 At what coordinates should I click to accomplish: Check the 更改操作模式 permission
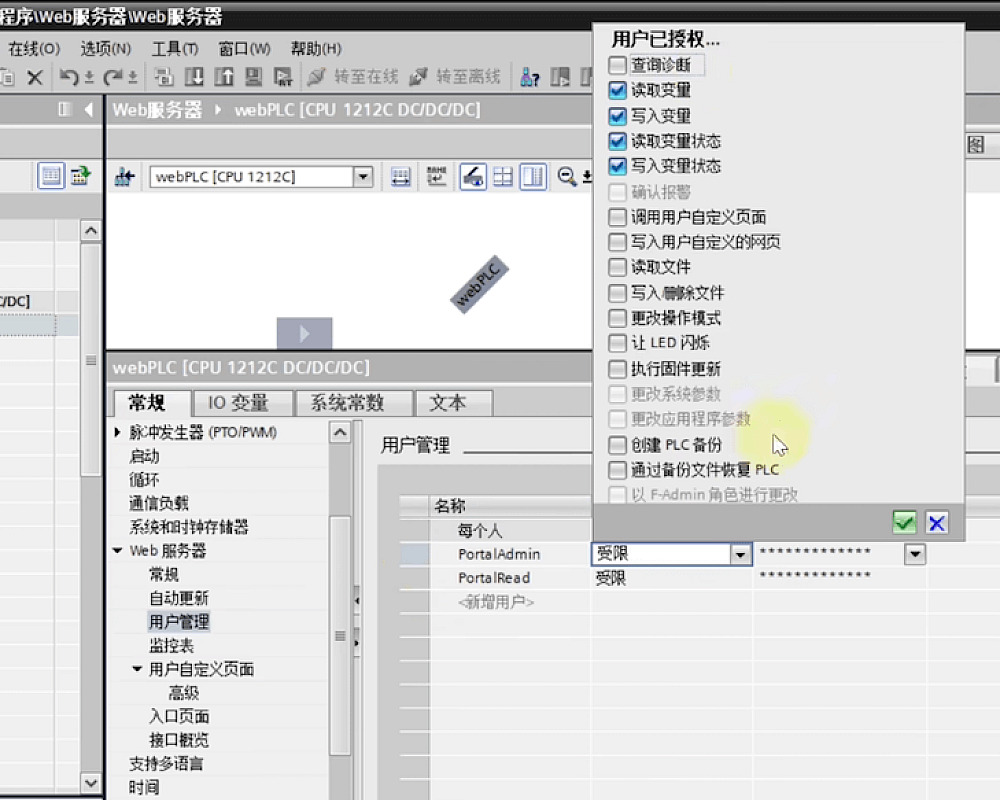(619, 317)
